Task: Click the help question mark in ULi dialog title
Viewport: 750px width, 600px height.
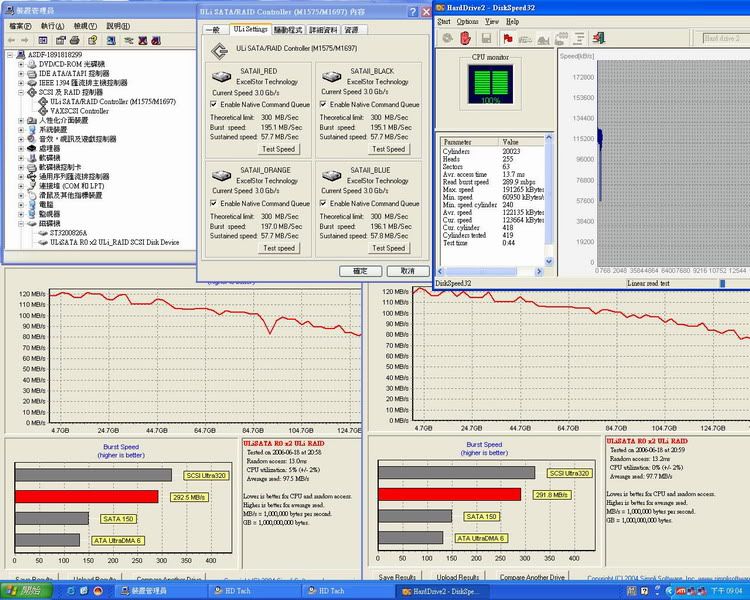Action: tap(413, 12)
